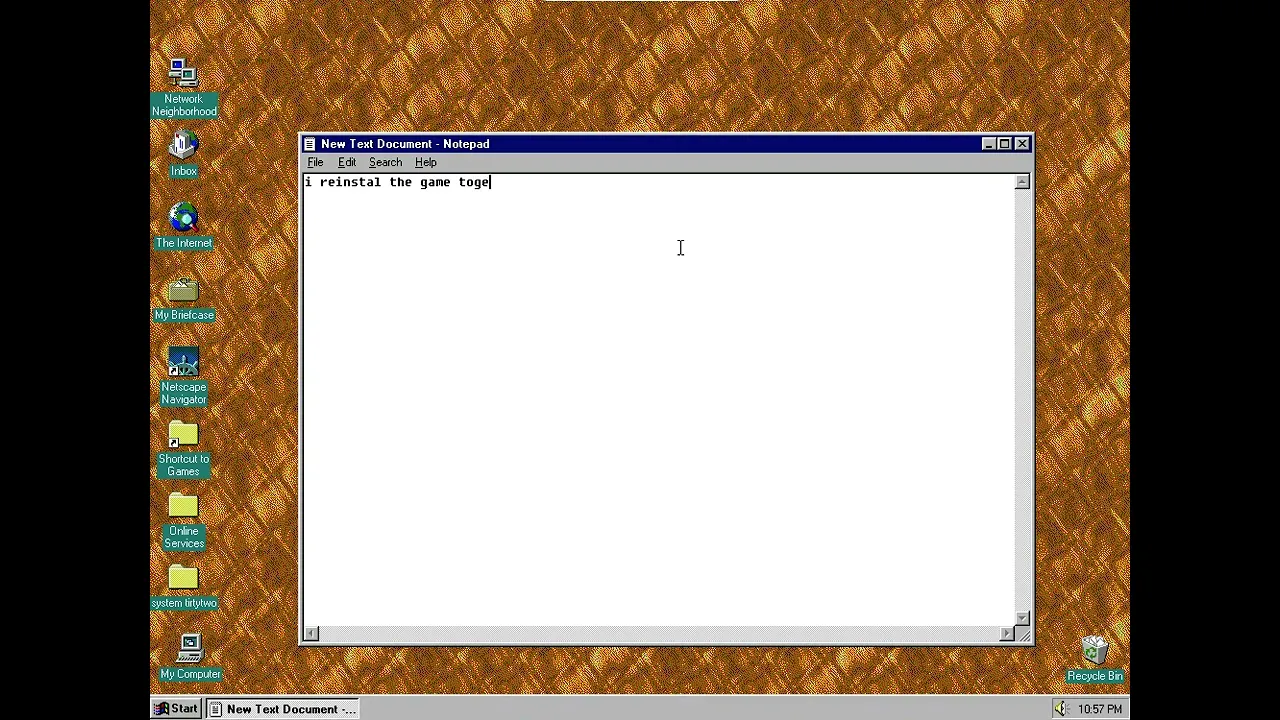Click The Internet desktop icon
This screenshot has width=1280, height=720.
point(183,219)
